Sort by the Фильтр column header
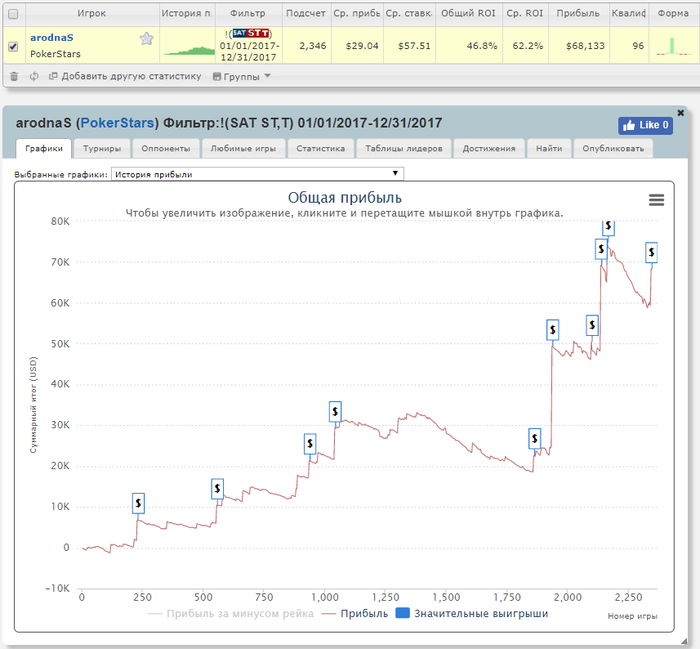This screenshot has width=700, height=649. [x=248, y=13]
